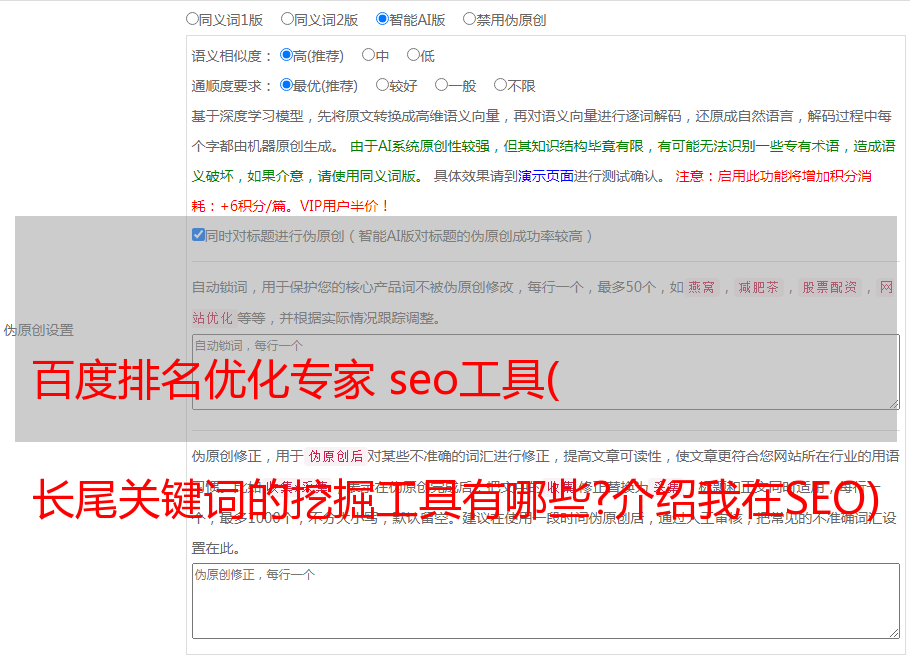
Task: Click inside the 自动锁词 textarea
Action: [546, 372]
